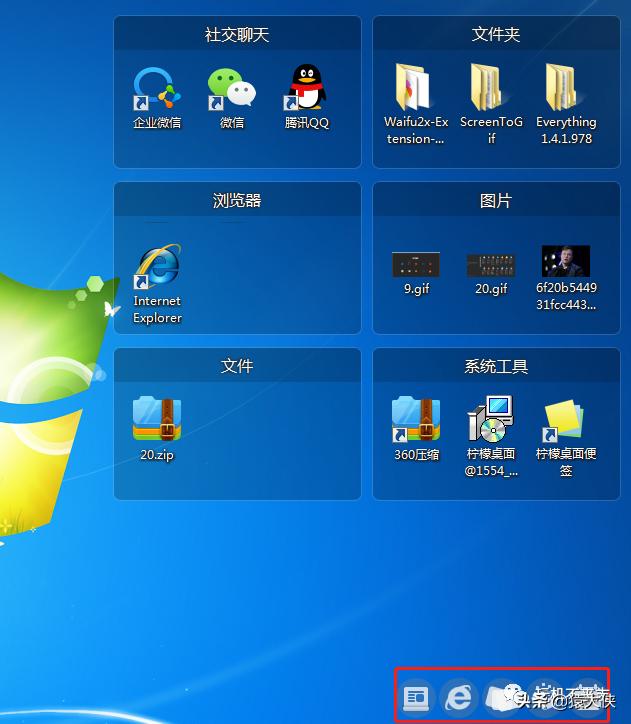
Task: Open the news panel icon in bottom dock
Action: click(x=416, y=697)
